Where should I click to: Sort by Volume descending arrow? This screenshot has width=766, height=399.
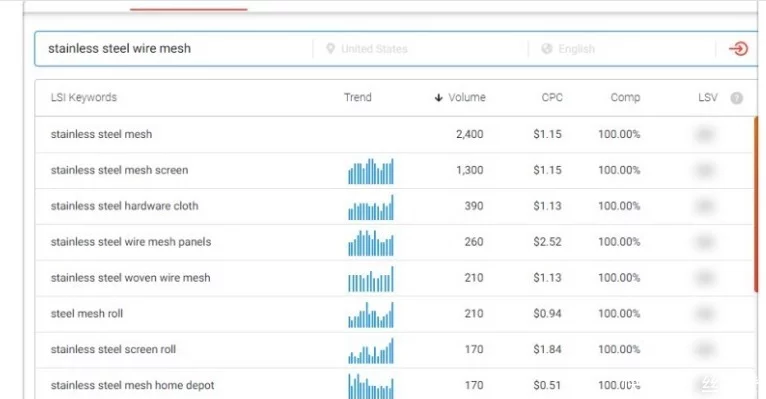pos(438,98)
